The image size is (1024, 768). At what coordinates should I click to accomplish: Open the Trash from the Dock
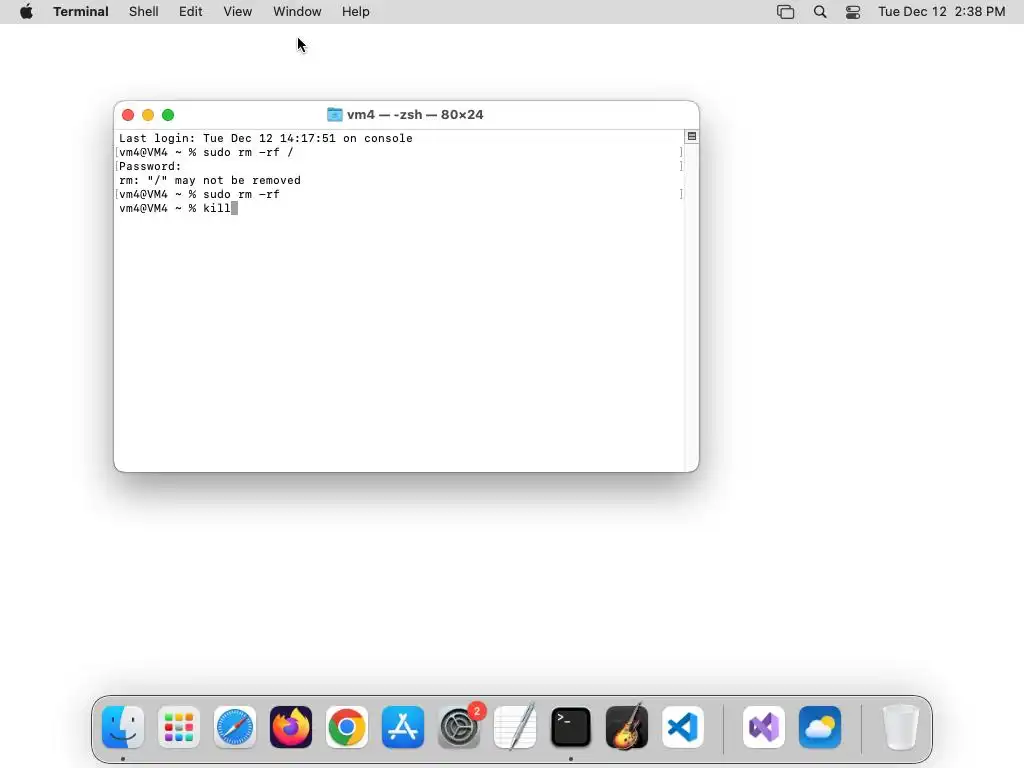pos(901,727)
